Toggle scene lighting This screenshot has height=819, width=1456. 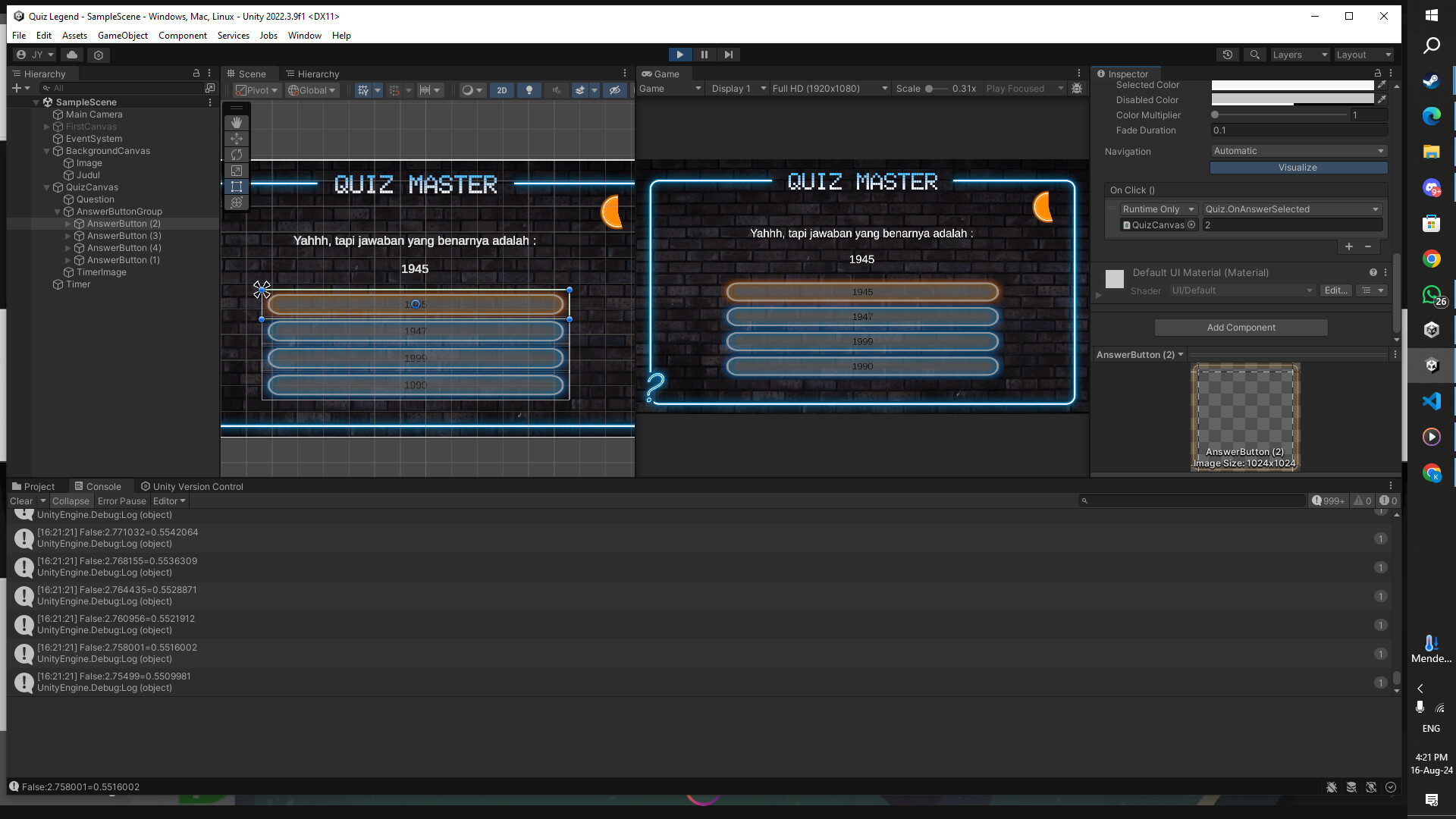pos(529,89)
